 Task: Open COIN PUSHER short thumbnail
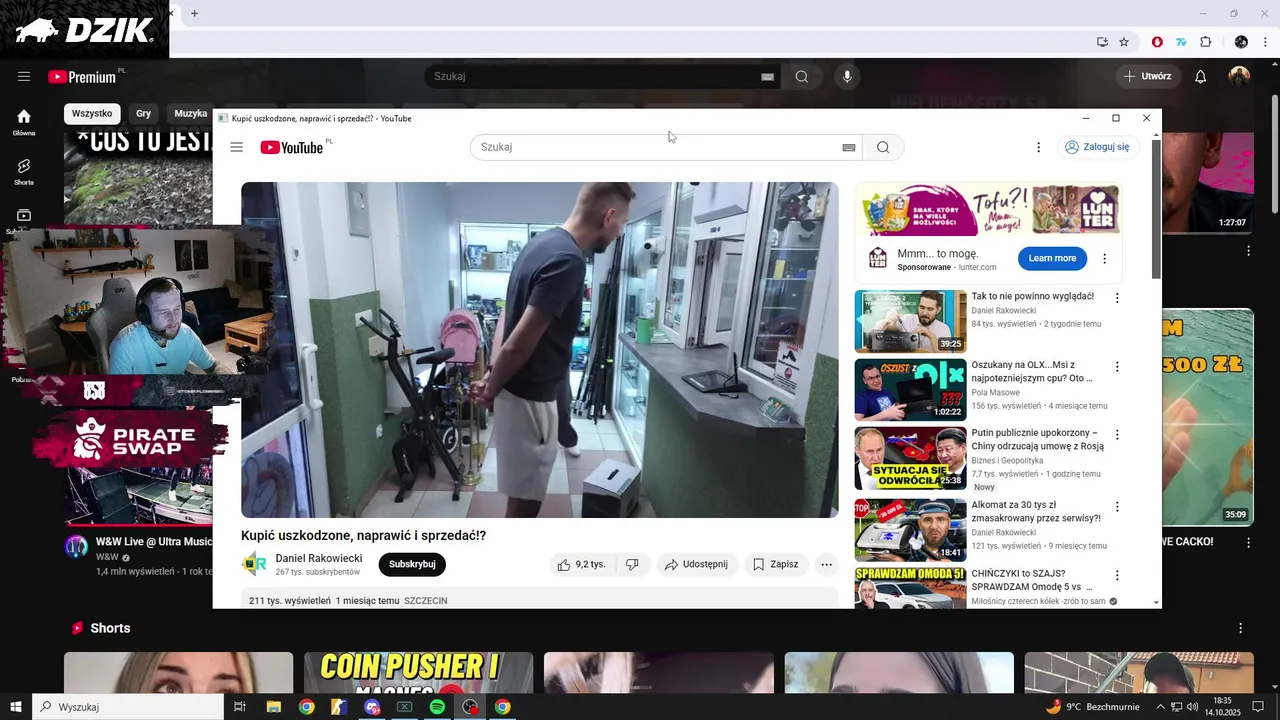[418, 672]
